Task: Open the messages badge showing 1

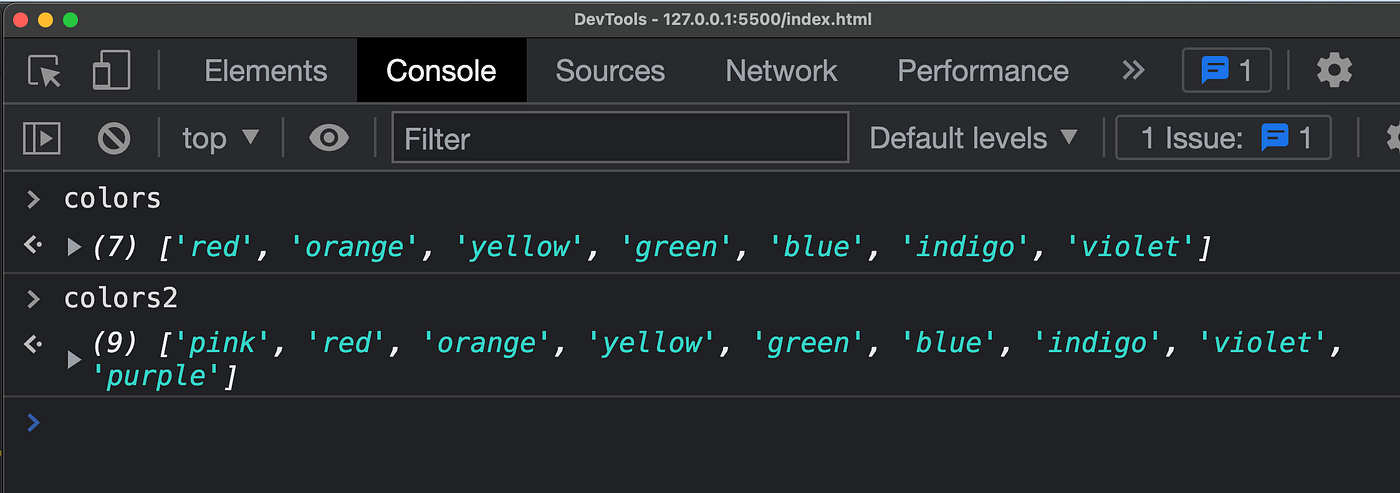Action: pyautogui.click(x=1226, y=71)
